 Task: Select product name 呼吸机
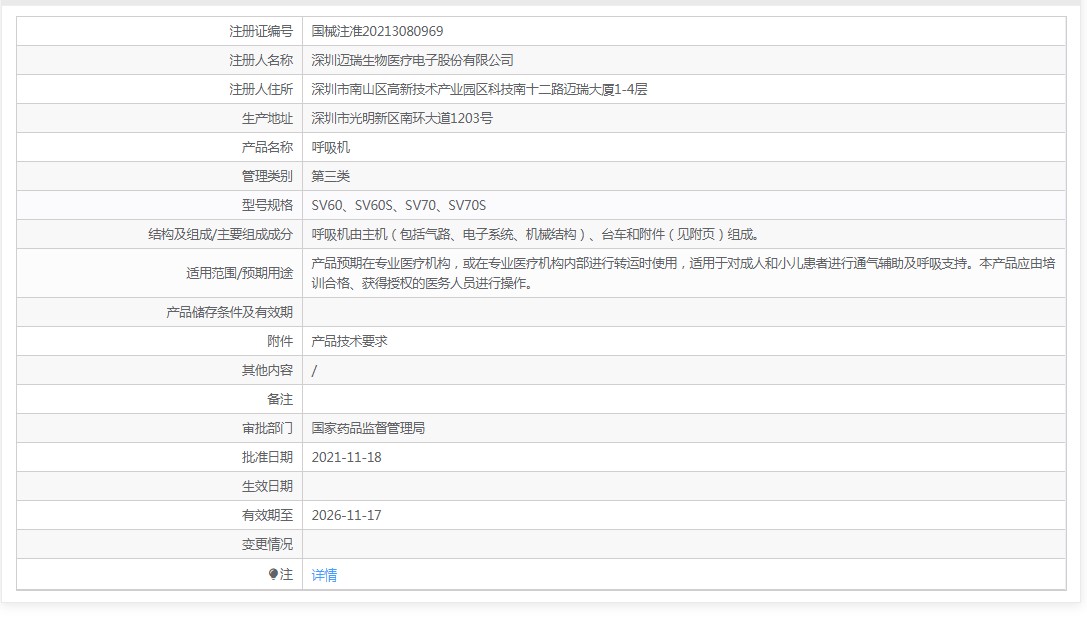[331, 148]
